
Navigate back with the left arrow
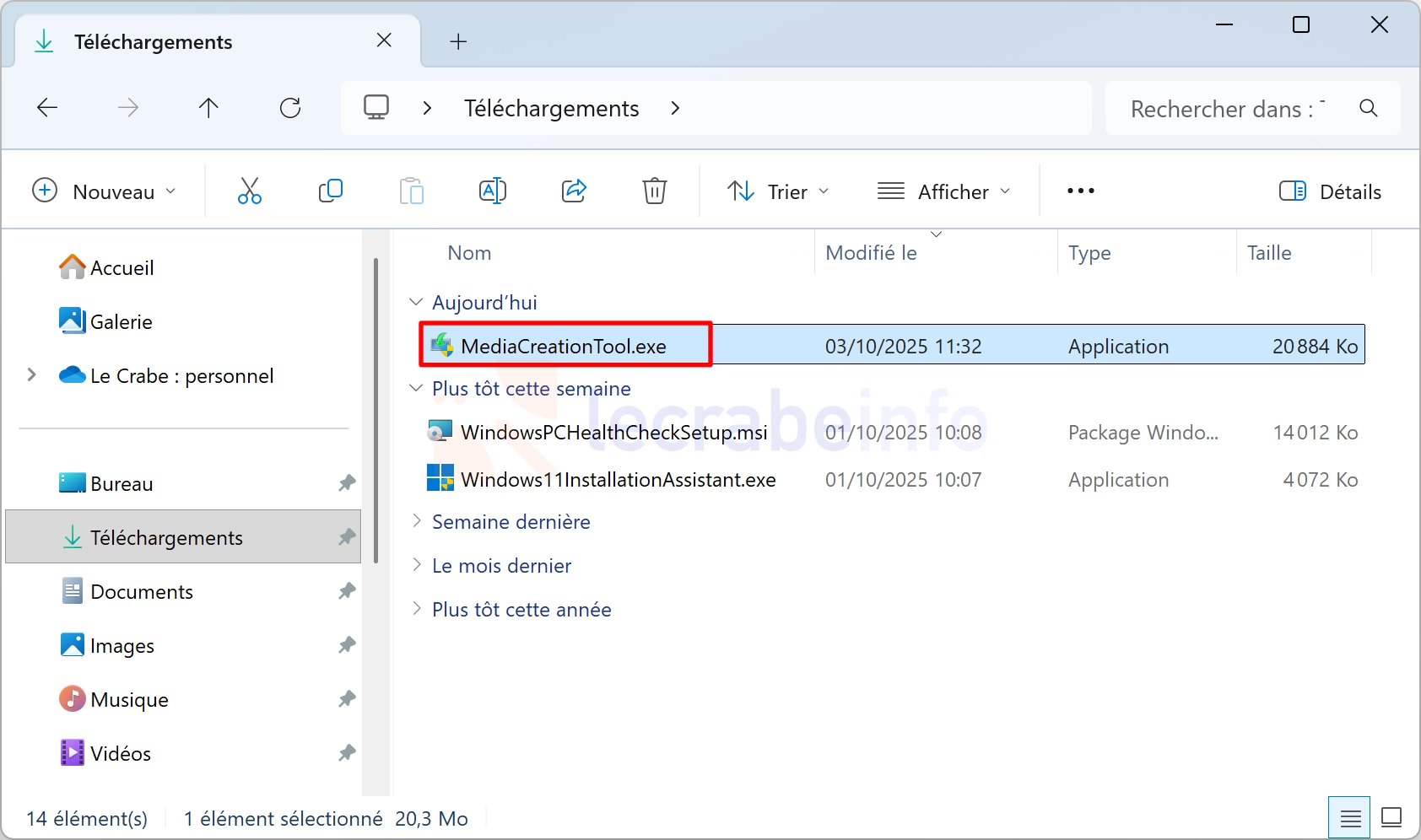click(x=47, y=108)
